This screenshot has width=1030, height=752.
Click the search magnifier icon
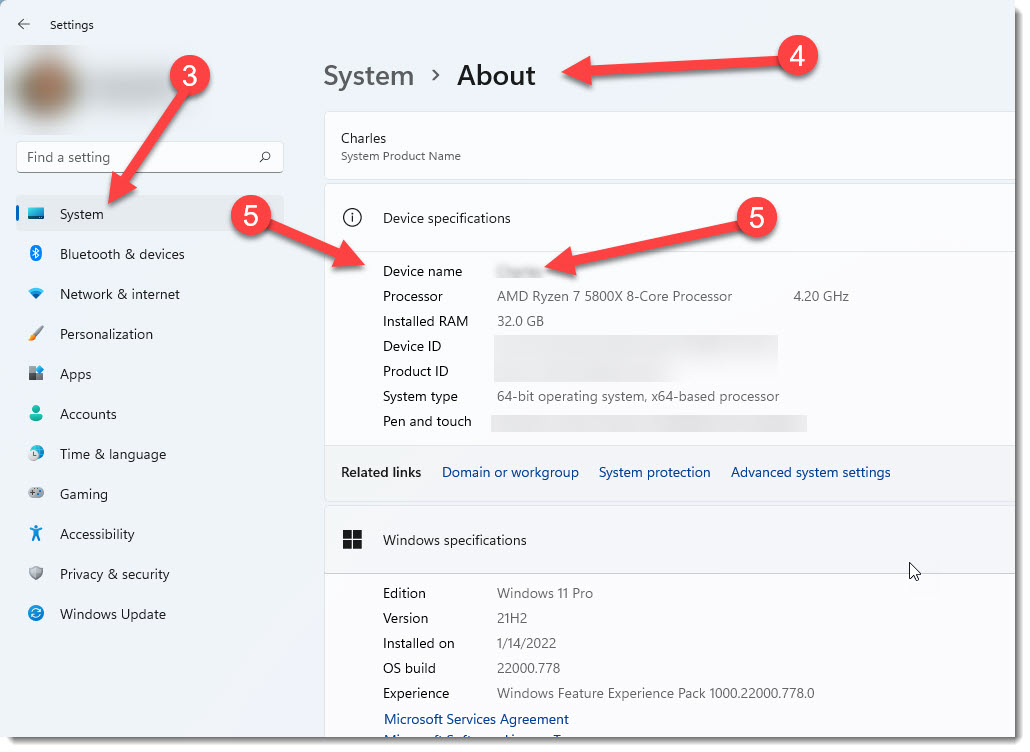[265, 157]
